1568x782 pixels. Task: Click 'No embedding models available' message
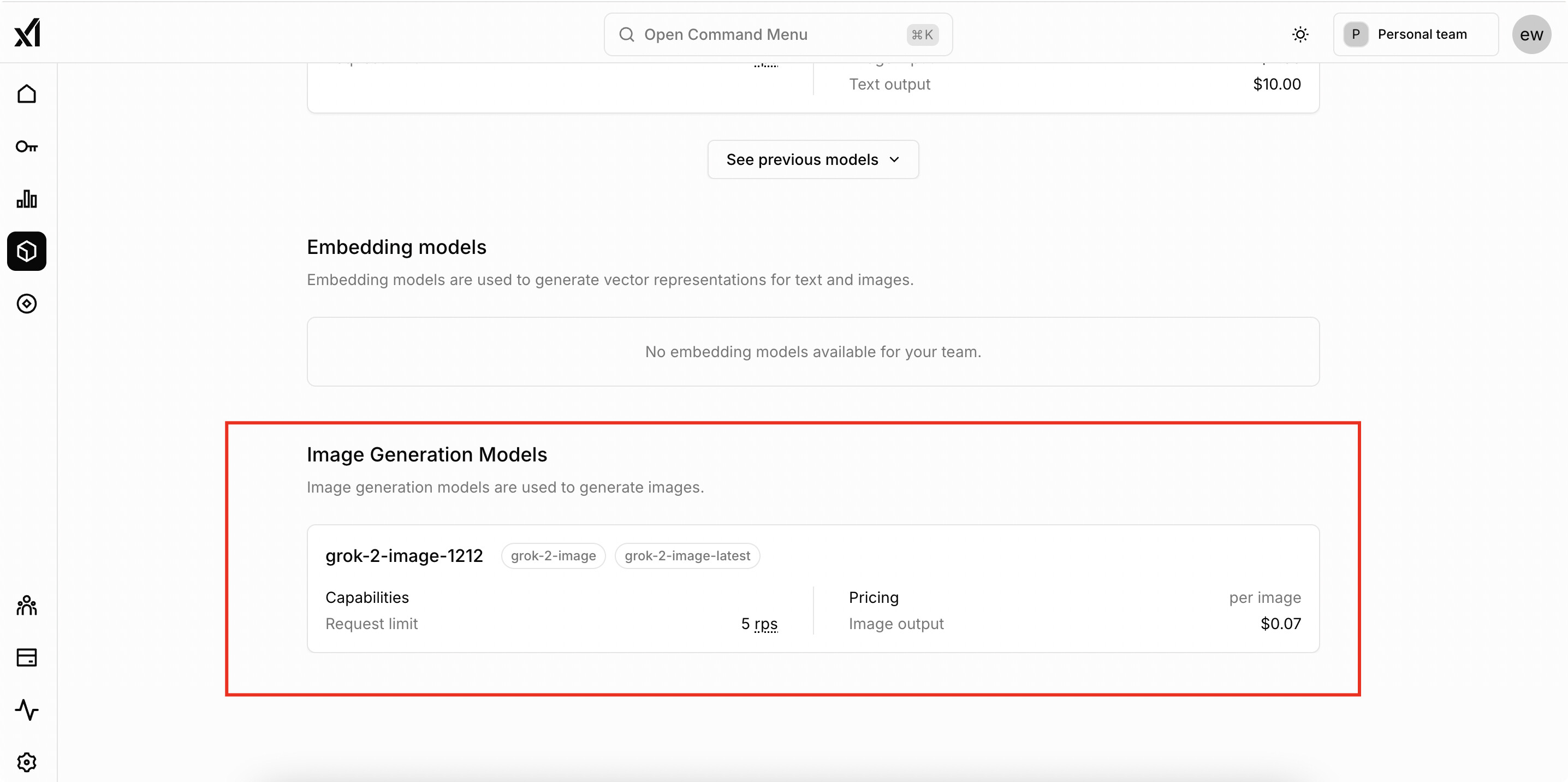click(813, 352)
